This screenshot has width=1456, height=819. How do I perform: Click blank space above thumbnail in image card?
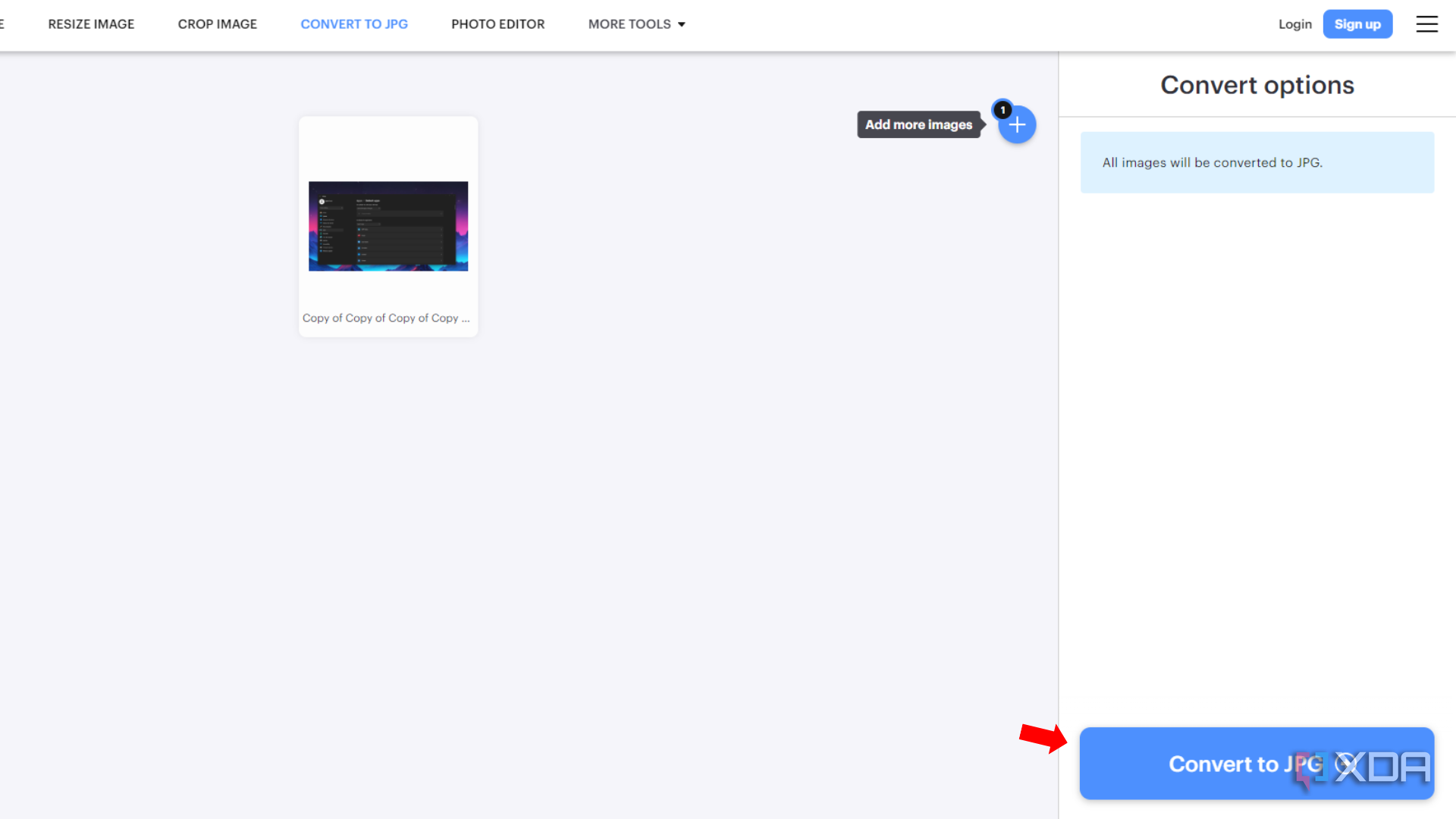pos(388,148)
